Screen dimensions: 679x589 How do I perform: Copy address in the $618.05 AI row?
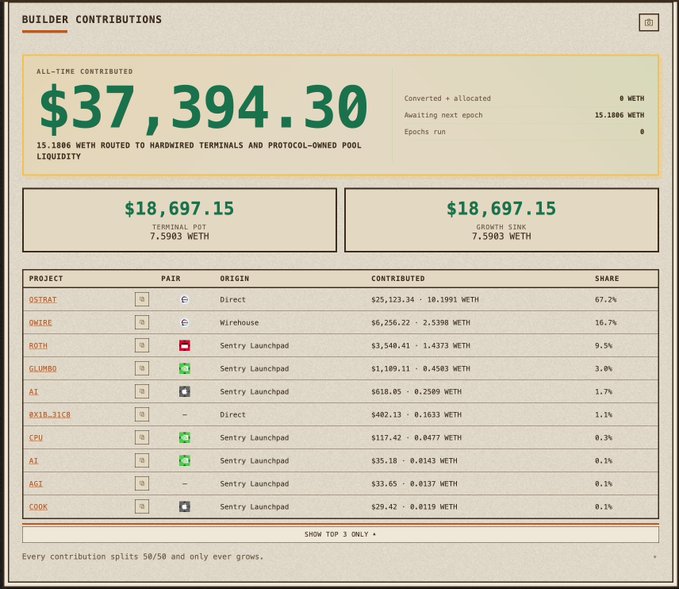[x=142, y=391]
